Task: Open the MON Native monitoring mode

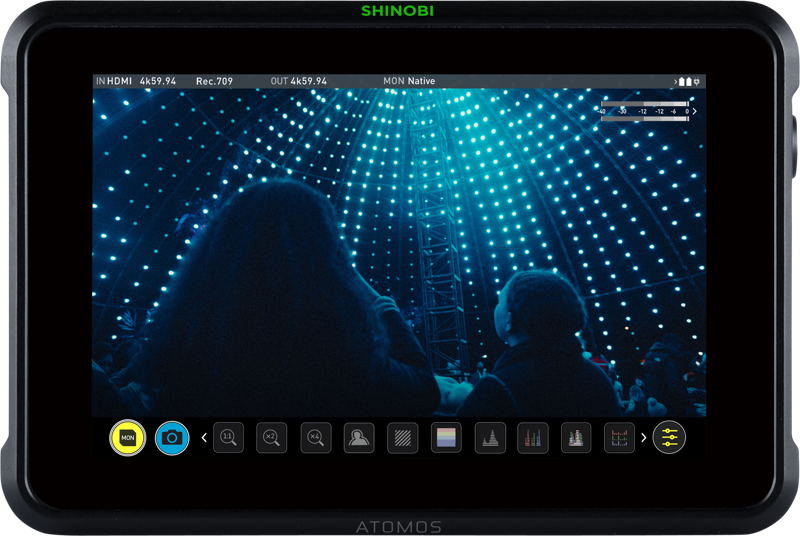Action: (x=409, y=81)
